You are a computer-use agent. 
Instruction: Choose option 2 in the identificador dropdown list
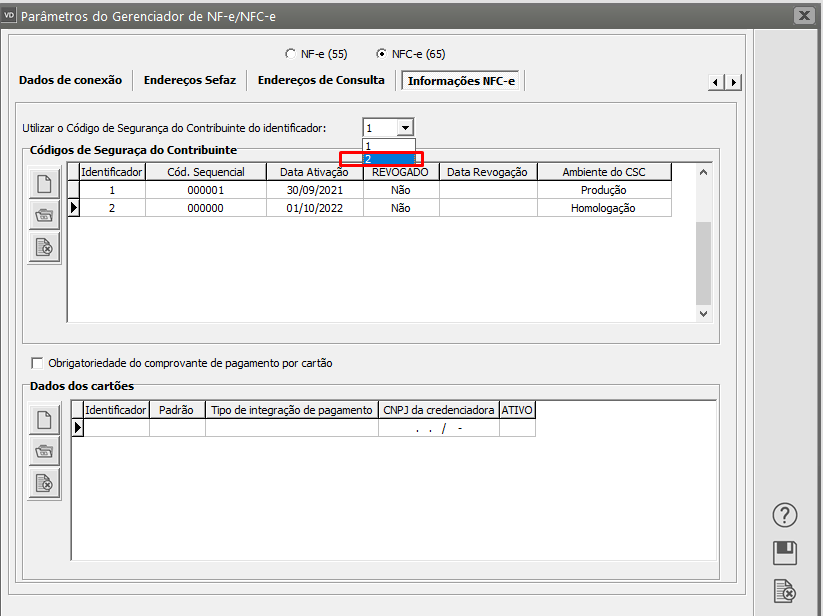[381, 158]
